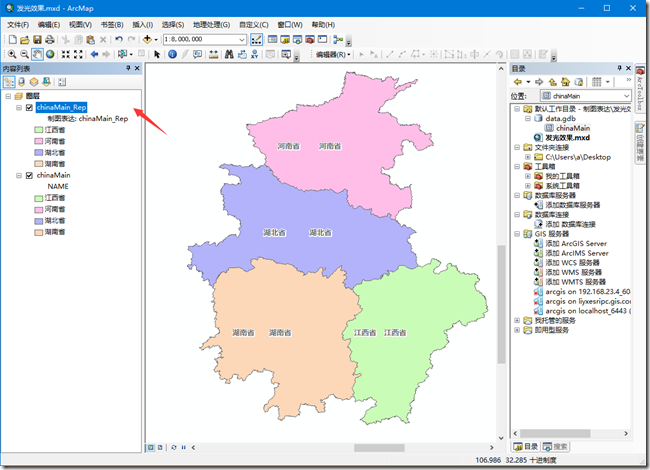
Task: Expand 我的工具箱 node
Action: (528, 176)
